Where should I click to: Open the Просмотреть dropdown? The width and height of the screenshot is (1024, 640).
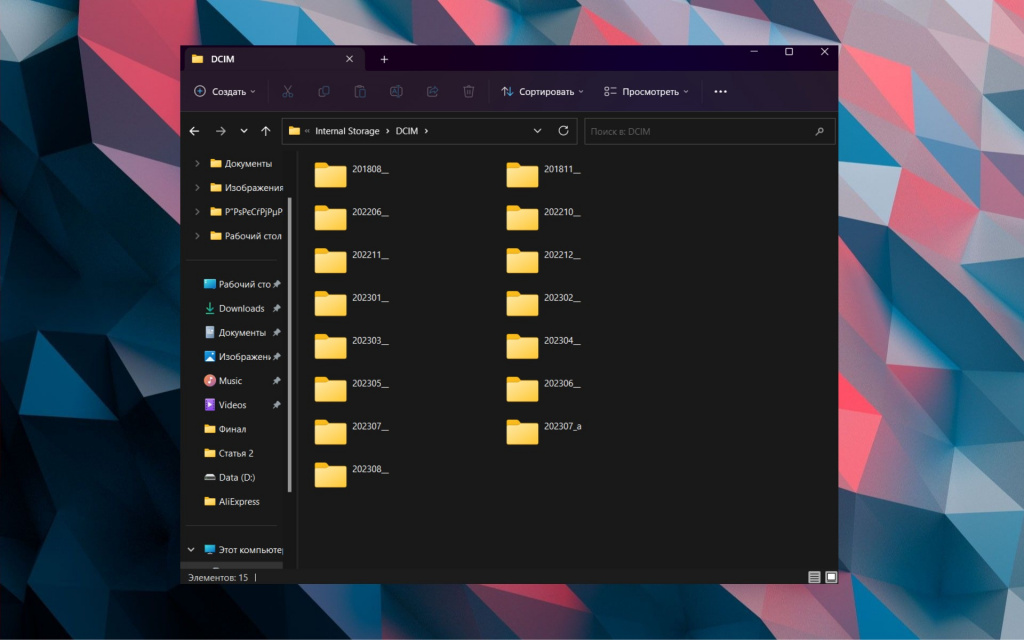tap(646, 91)
